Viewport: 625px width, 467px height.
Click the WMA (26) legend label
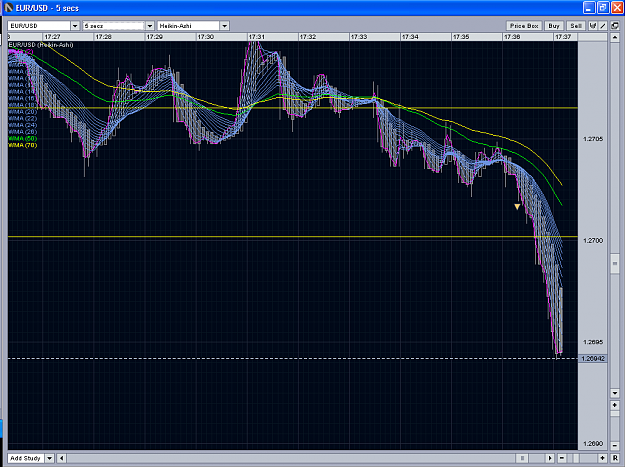coord(23,132)
